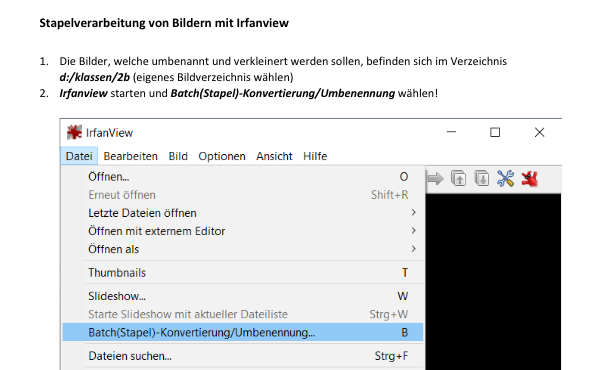Viewport: 597px width, 370px height.
Task: Close the IrfanView window
Action: pos(539,132)
